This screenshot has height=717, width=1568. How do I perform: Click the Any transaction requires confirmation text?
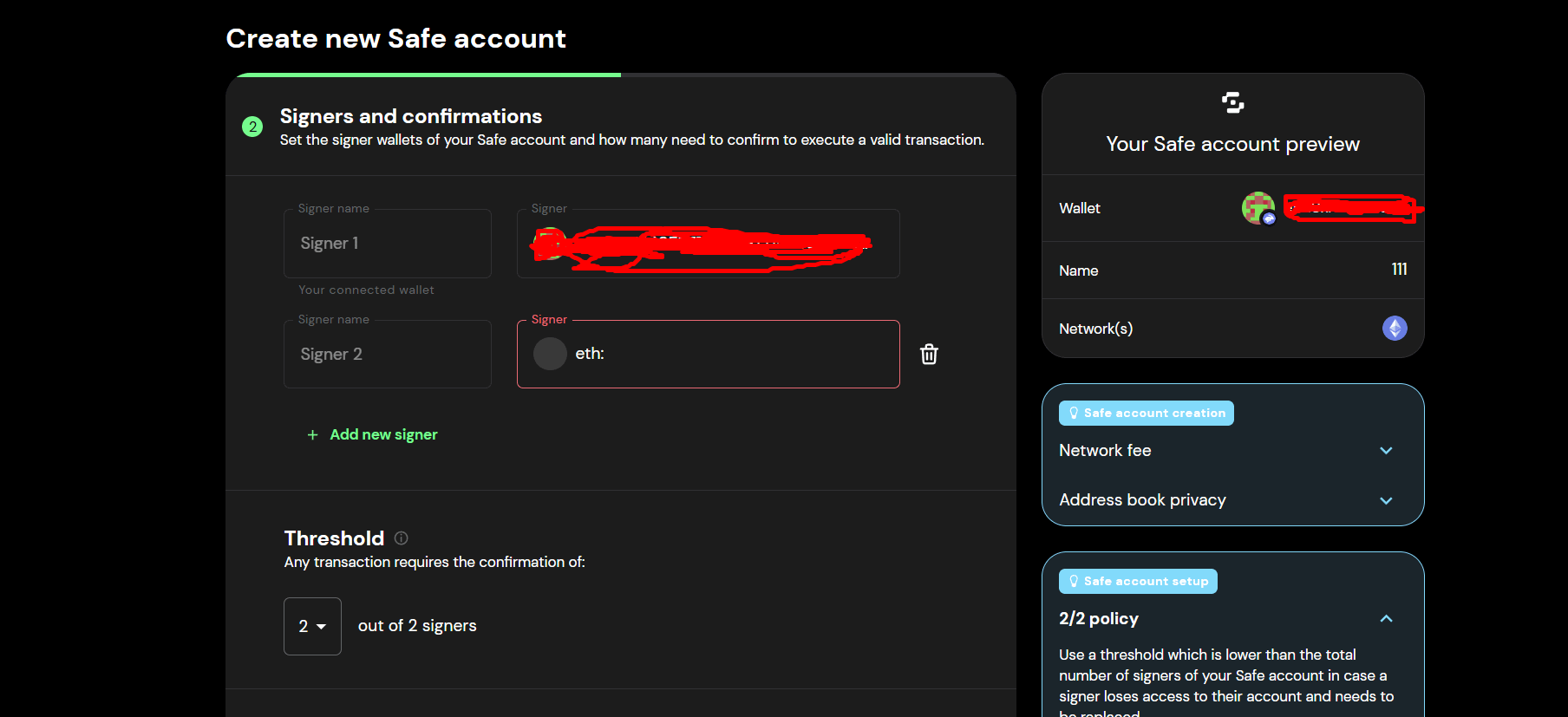434,563
